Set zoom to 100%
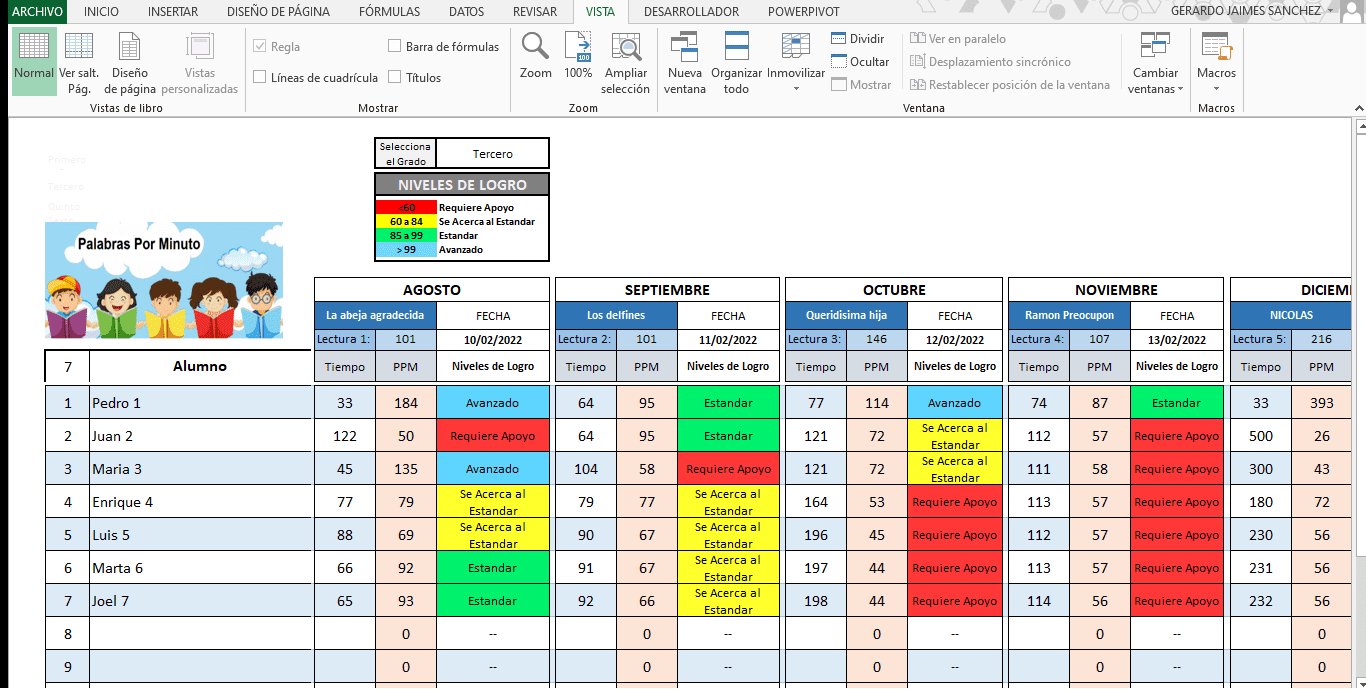Image resolution: width=1366 pixels, height=692 pixels. coord(578,56)
